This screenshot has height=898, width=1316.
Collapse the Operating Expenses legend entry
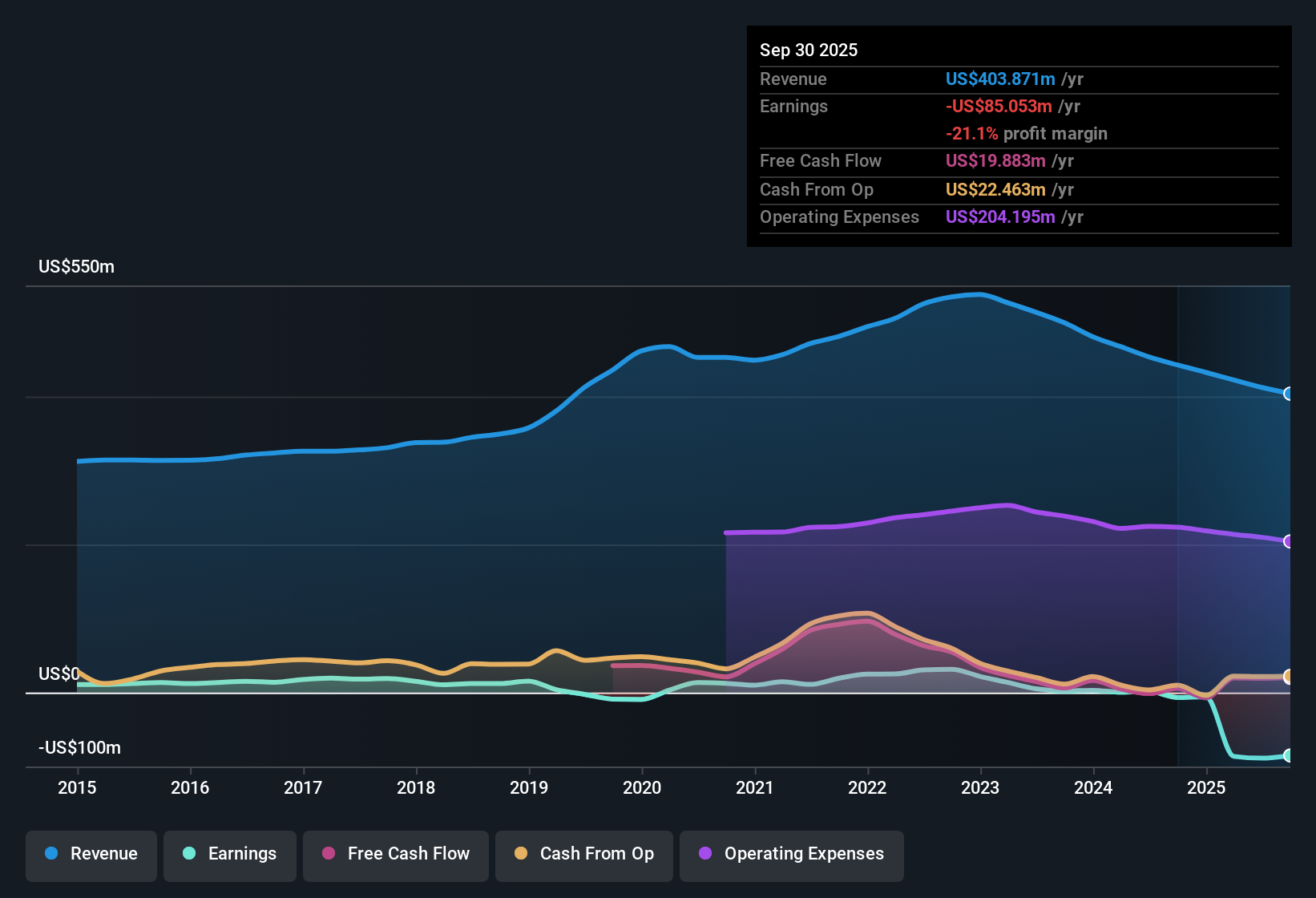pos(791,854)
